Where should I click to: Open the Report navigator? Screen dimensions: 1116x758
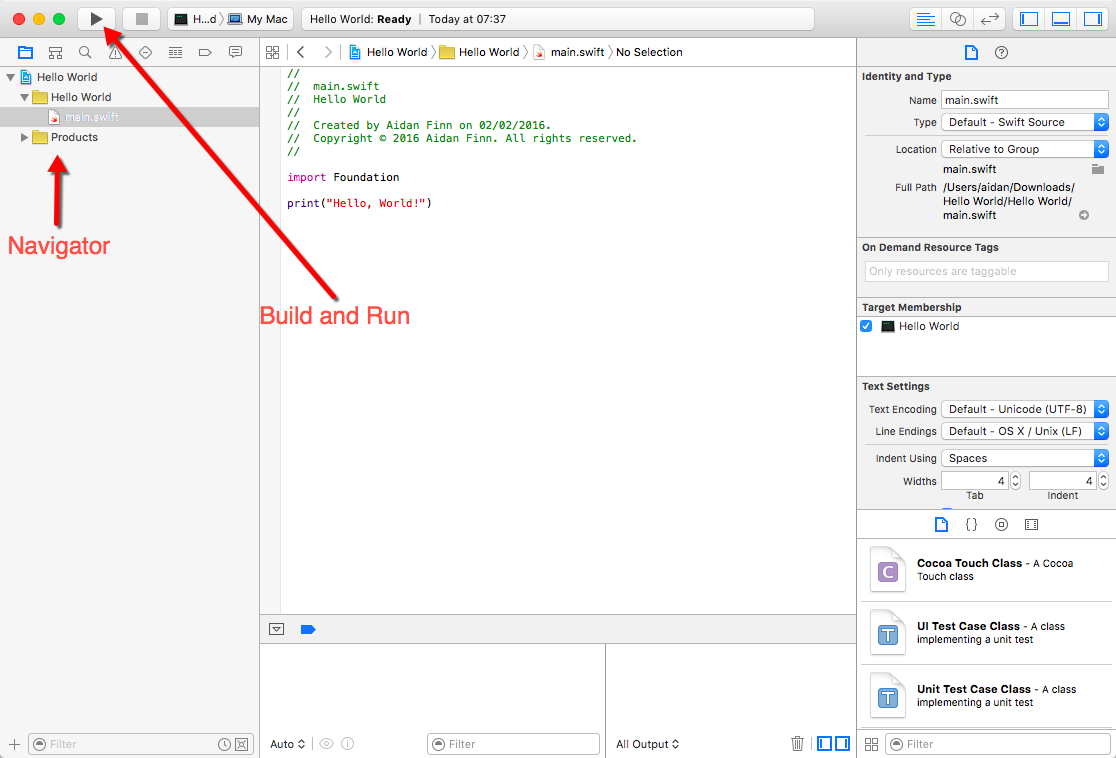(235, 52)
